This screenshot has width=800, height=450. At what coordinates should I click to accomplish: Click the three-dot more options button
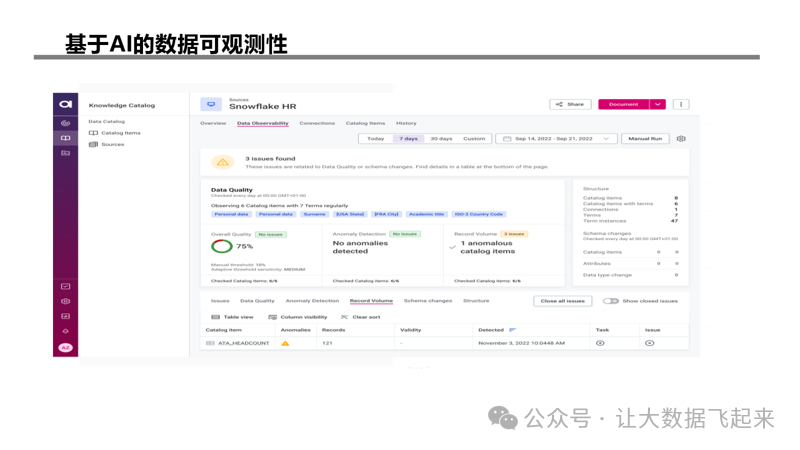tap(681, 104)
